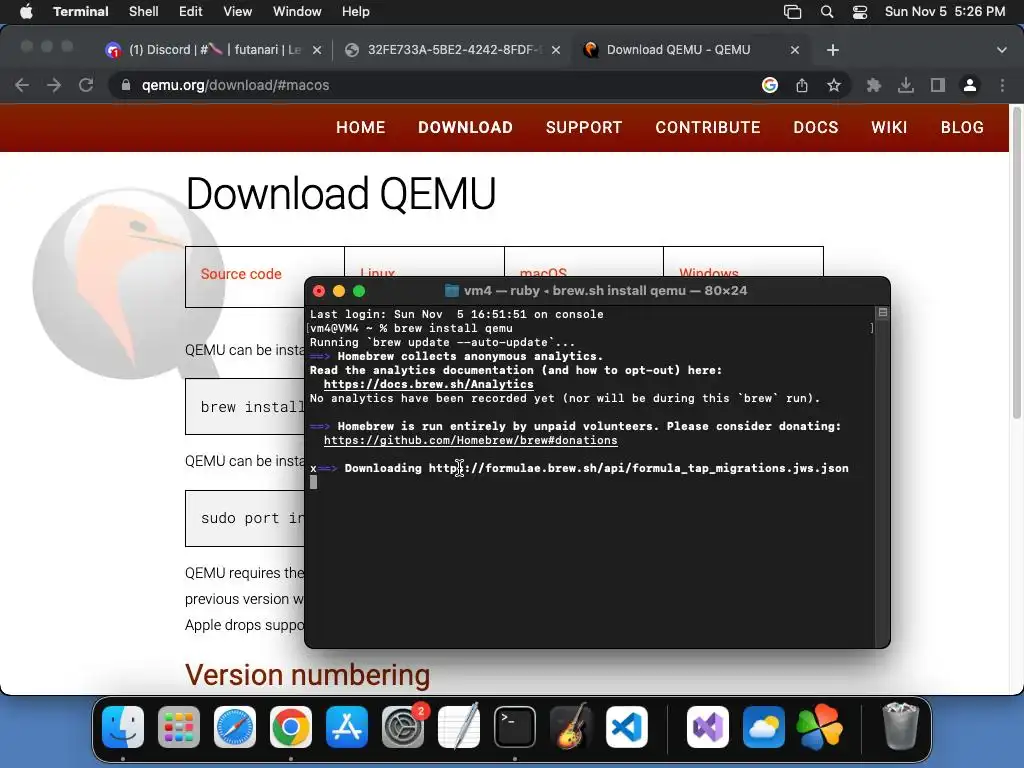Screen dimensions: 1024x768
Task: Open WIKI in the QEMU navigation
Action: (x=889, y=127)
